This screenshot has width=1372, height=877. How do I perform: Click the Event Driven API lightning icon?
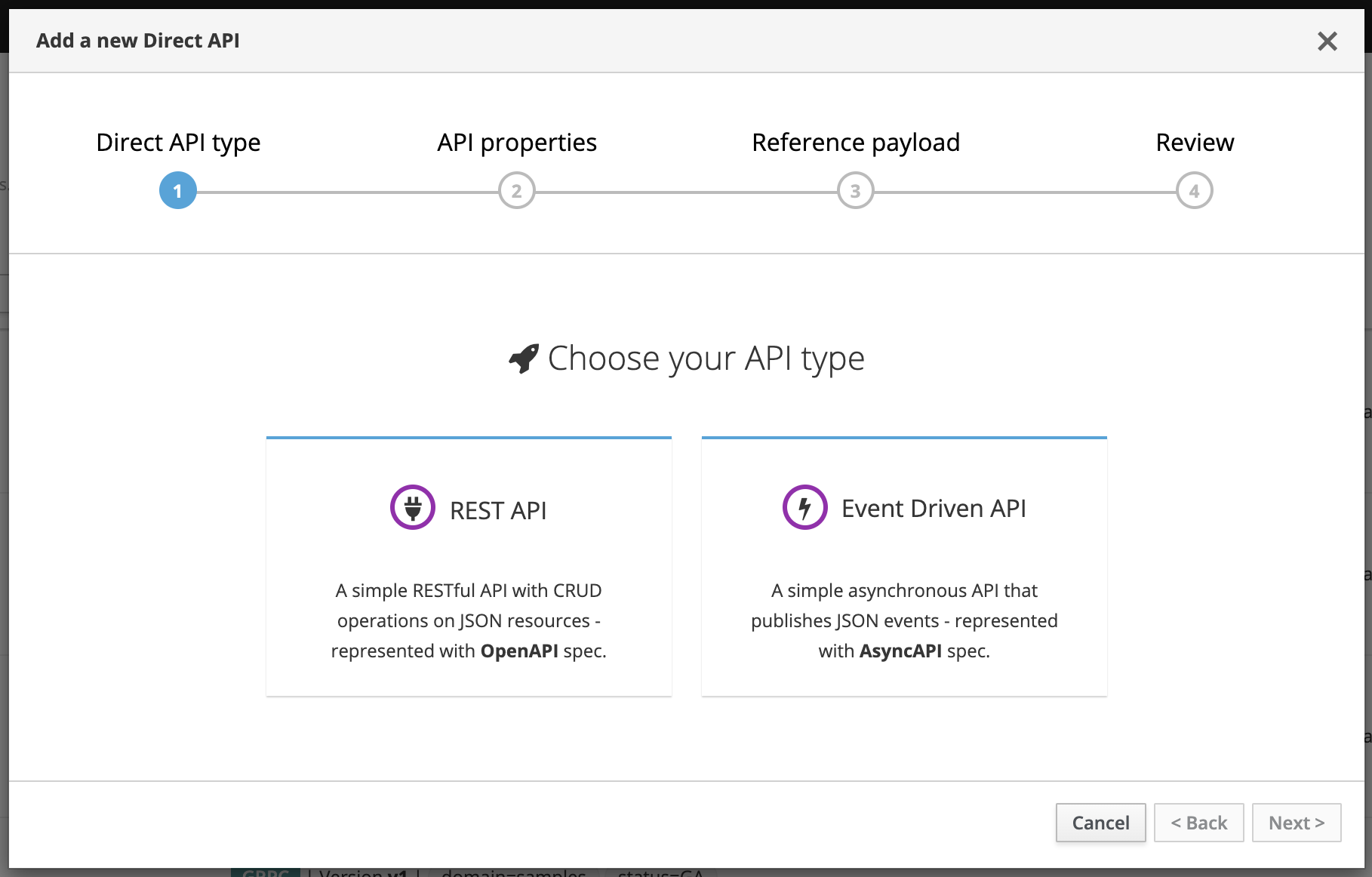point(804,508)
